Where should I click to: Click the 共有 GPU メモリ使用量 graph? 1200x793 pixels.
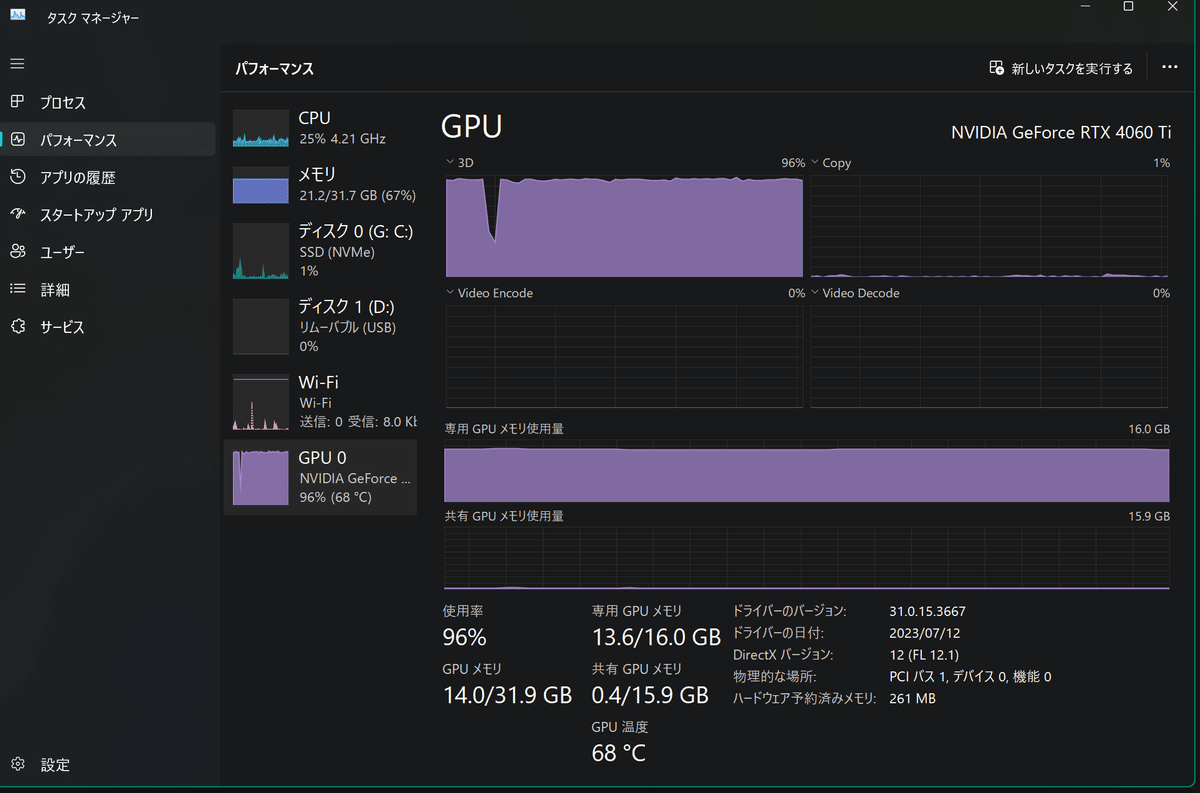[x=807, y=557]
